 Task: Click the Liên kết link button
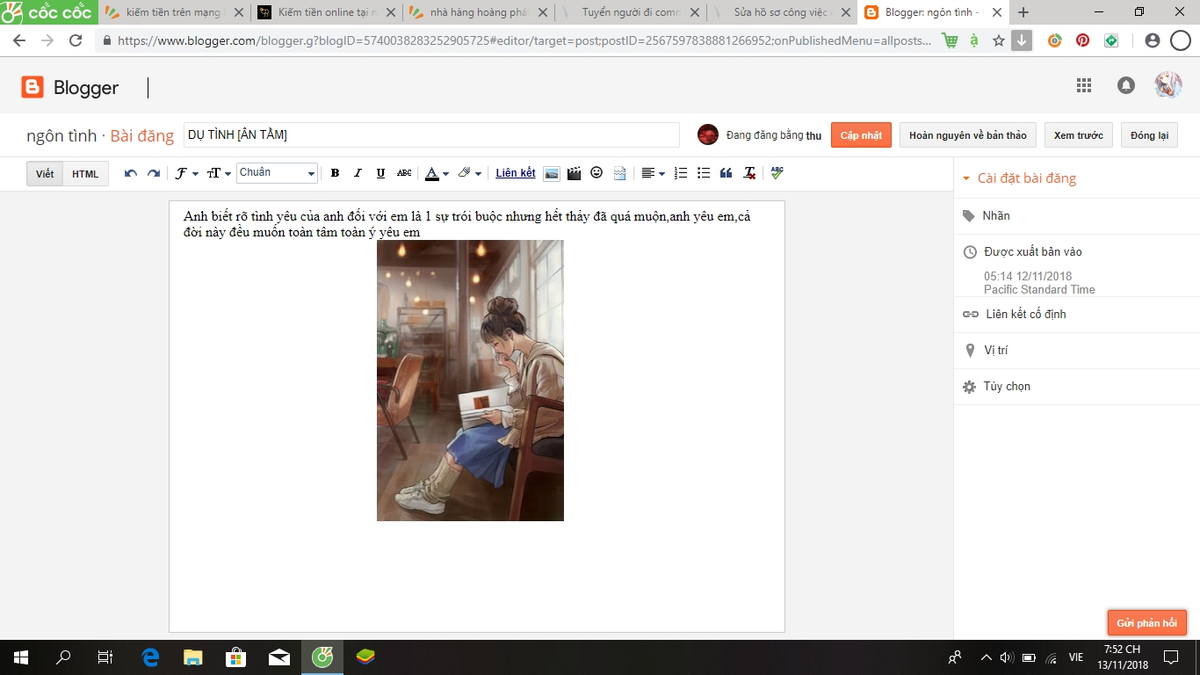pyautogui.click(x=515, y=173)
